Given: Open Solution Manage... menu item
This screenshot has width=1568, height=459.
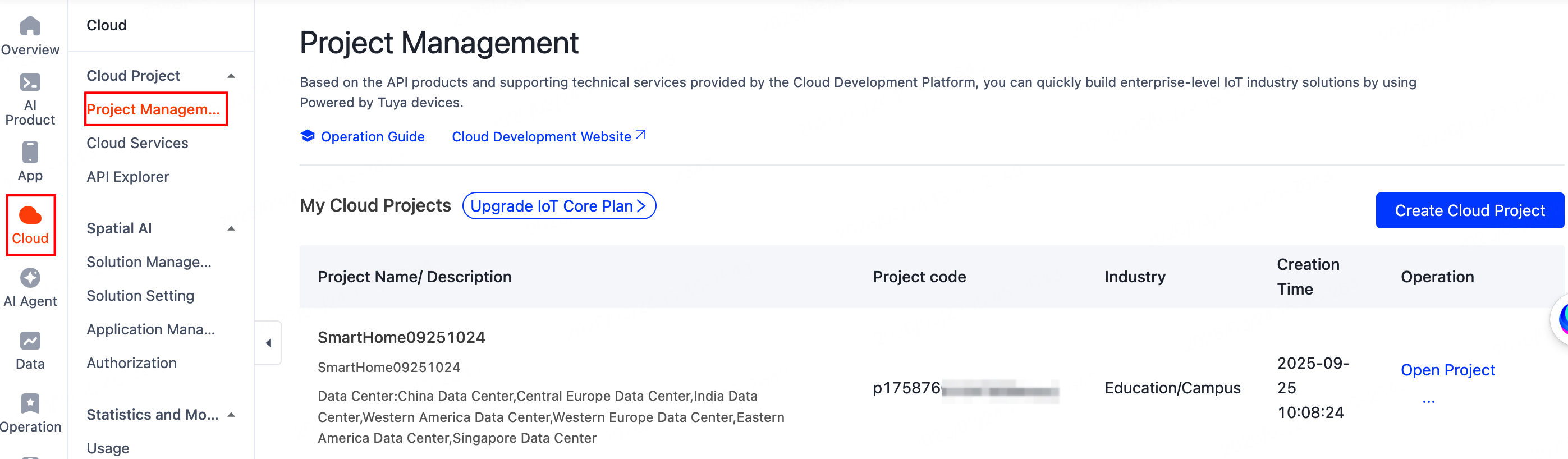Looking at the screenshot, I should coord(149,263).
